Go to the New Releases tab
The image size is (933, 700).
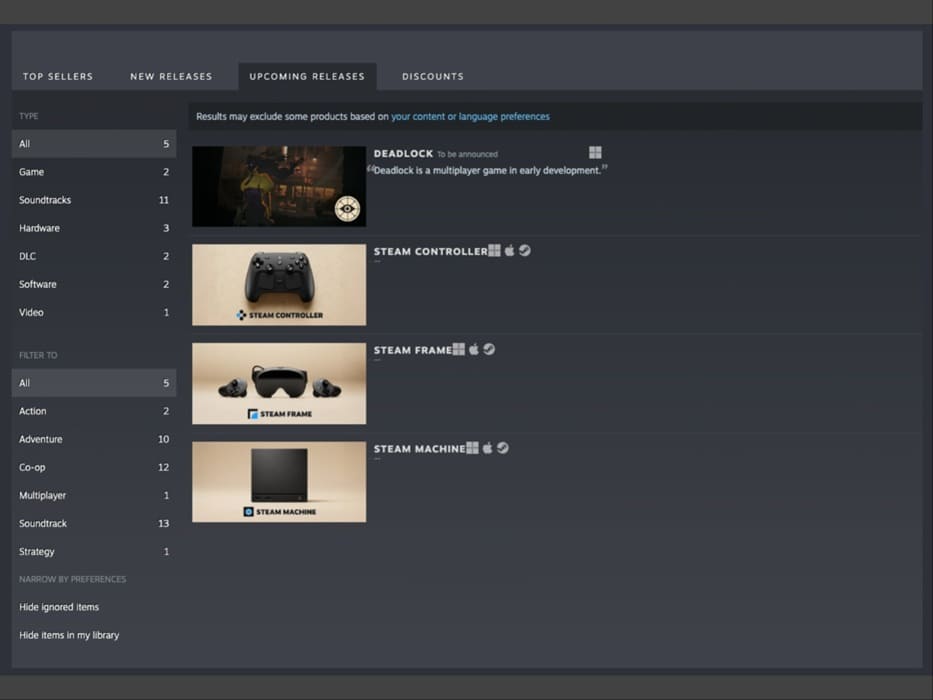point(171,76)
